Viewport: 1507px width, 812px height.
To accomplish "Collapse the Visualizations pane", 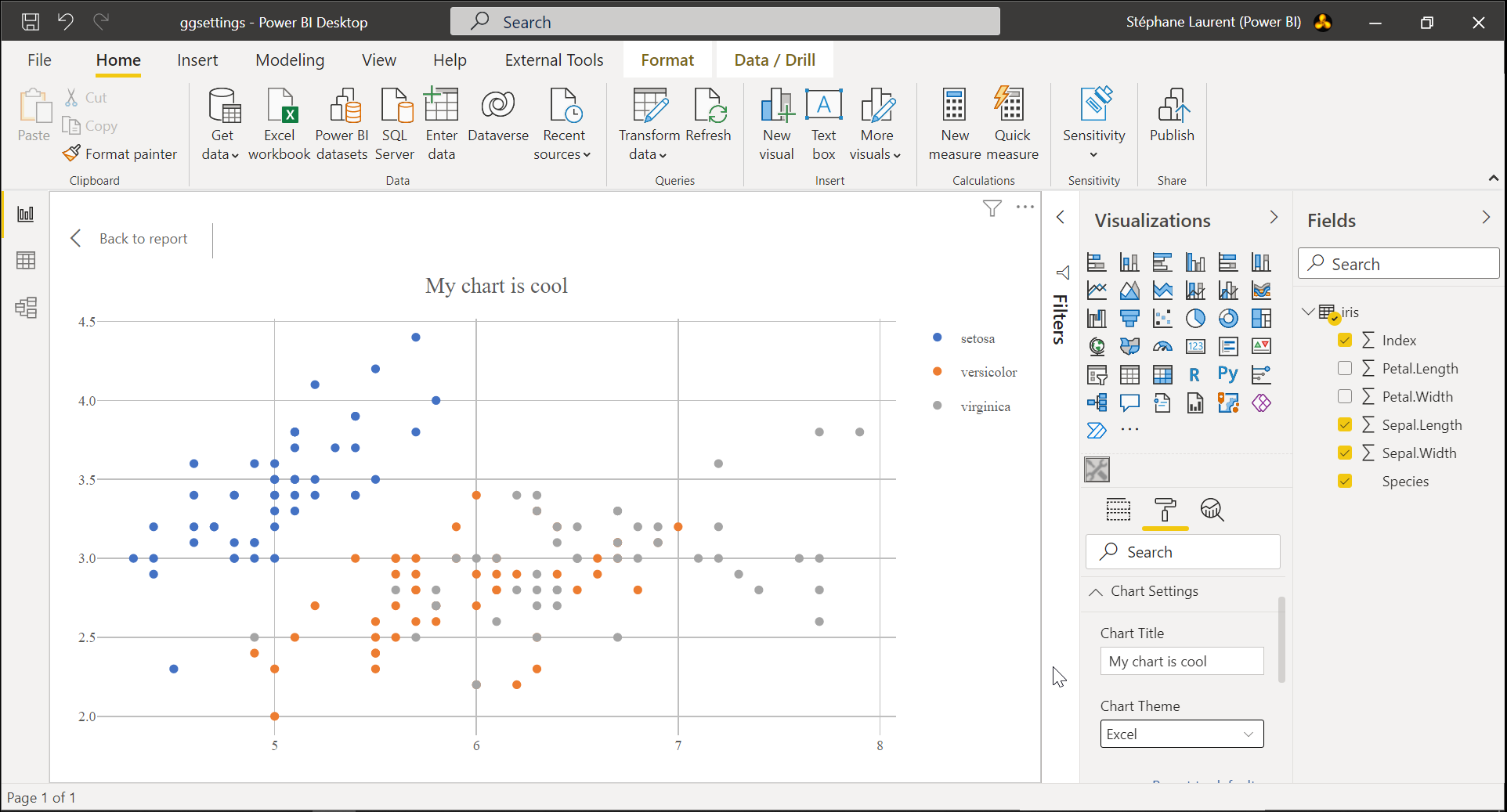I will point(1274,217).
